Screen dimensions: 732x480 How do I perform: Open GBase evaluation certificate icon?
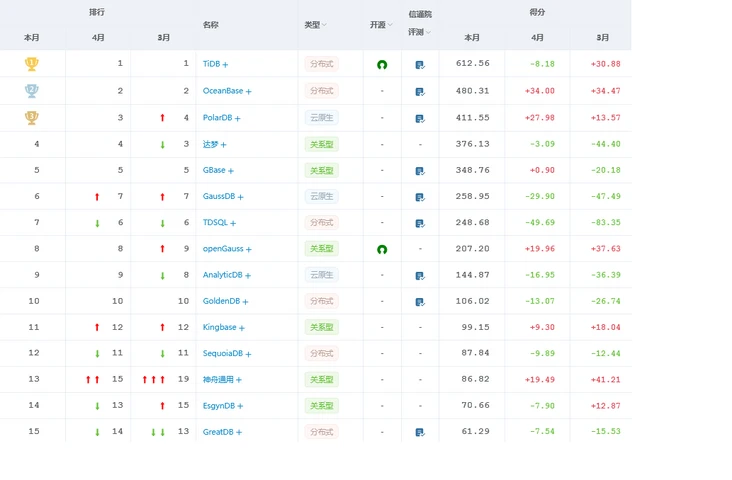pos(420,171)
